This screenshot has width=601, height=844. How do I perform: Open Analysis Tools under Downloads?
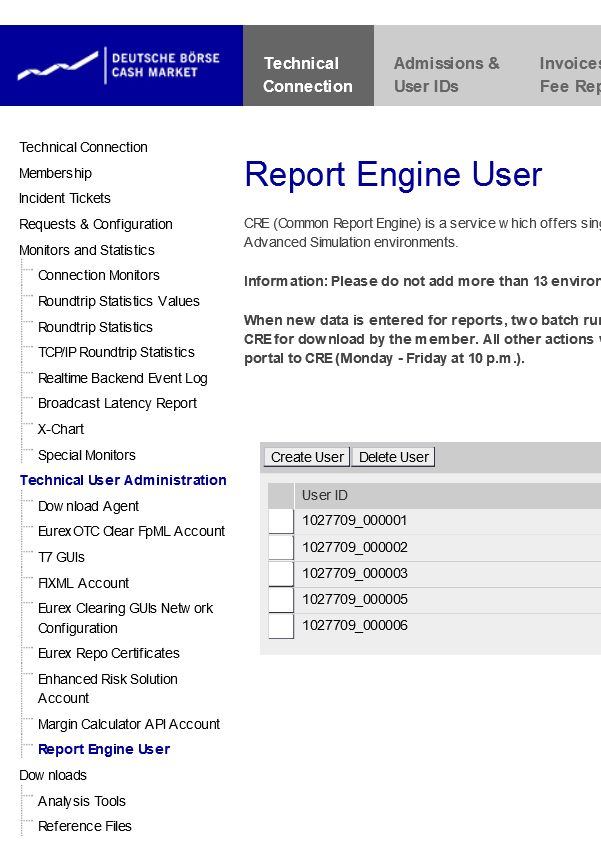coord(82,801)
